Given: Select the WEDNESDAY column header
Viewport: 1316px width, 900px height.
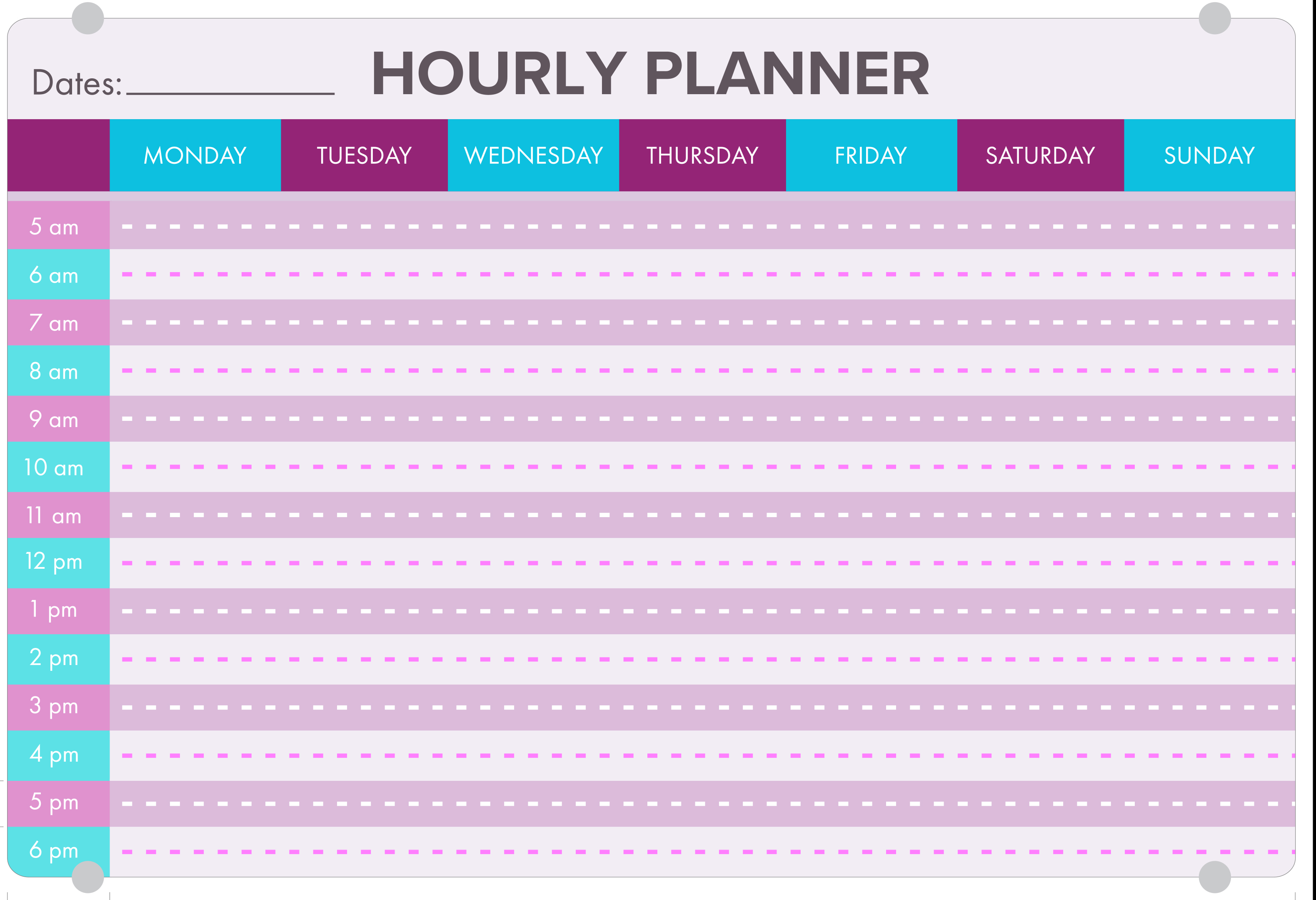Looking at the screenshot, I should click(x=533, y=155).
